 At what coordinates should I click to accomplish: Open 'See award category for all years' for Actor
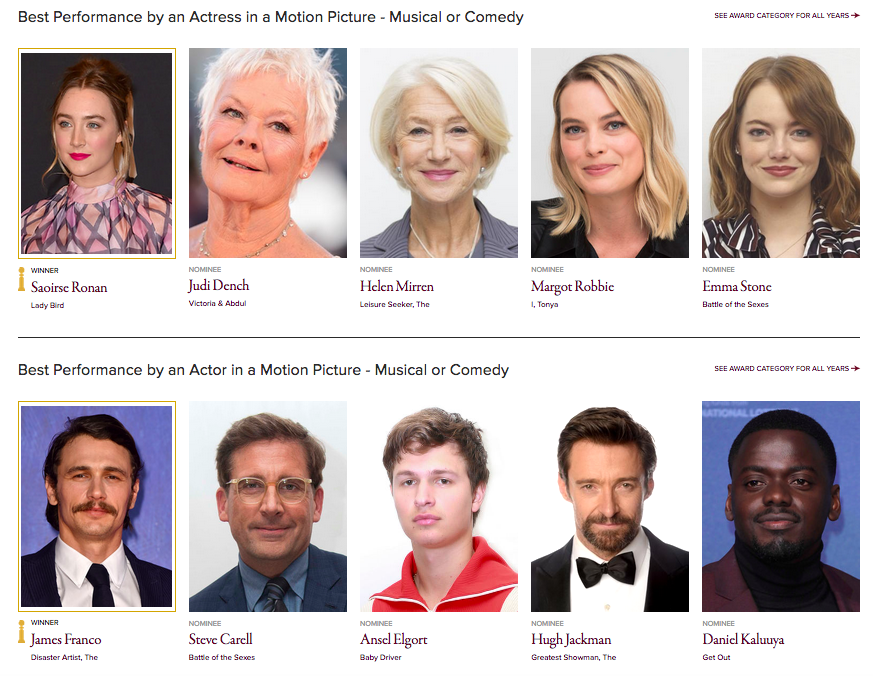(781, 369)
